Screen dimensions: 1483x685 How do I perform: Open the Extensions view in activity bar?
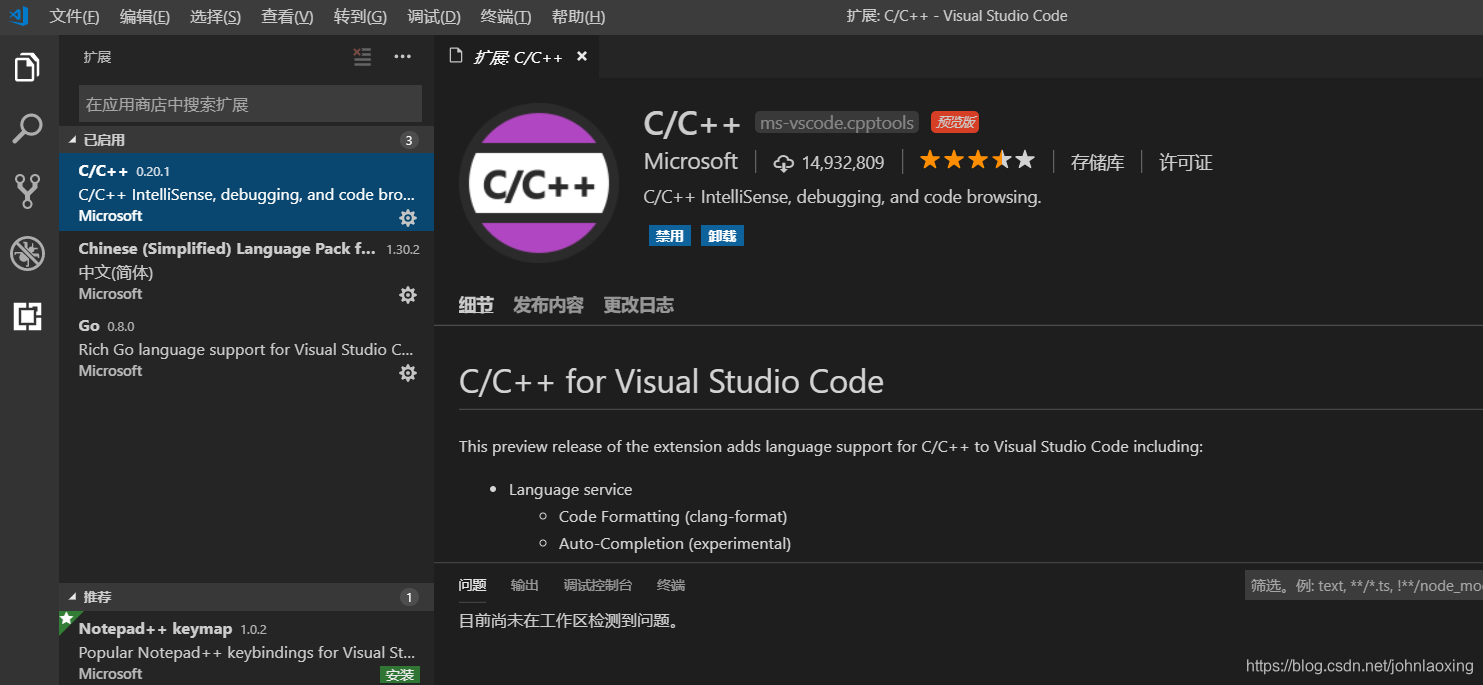(x=27, y=316)
